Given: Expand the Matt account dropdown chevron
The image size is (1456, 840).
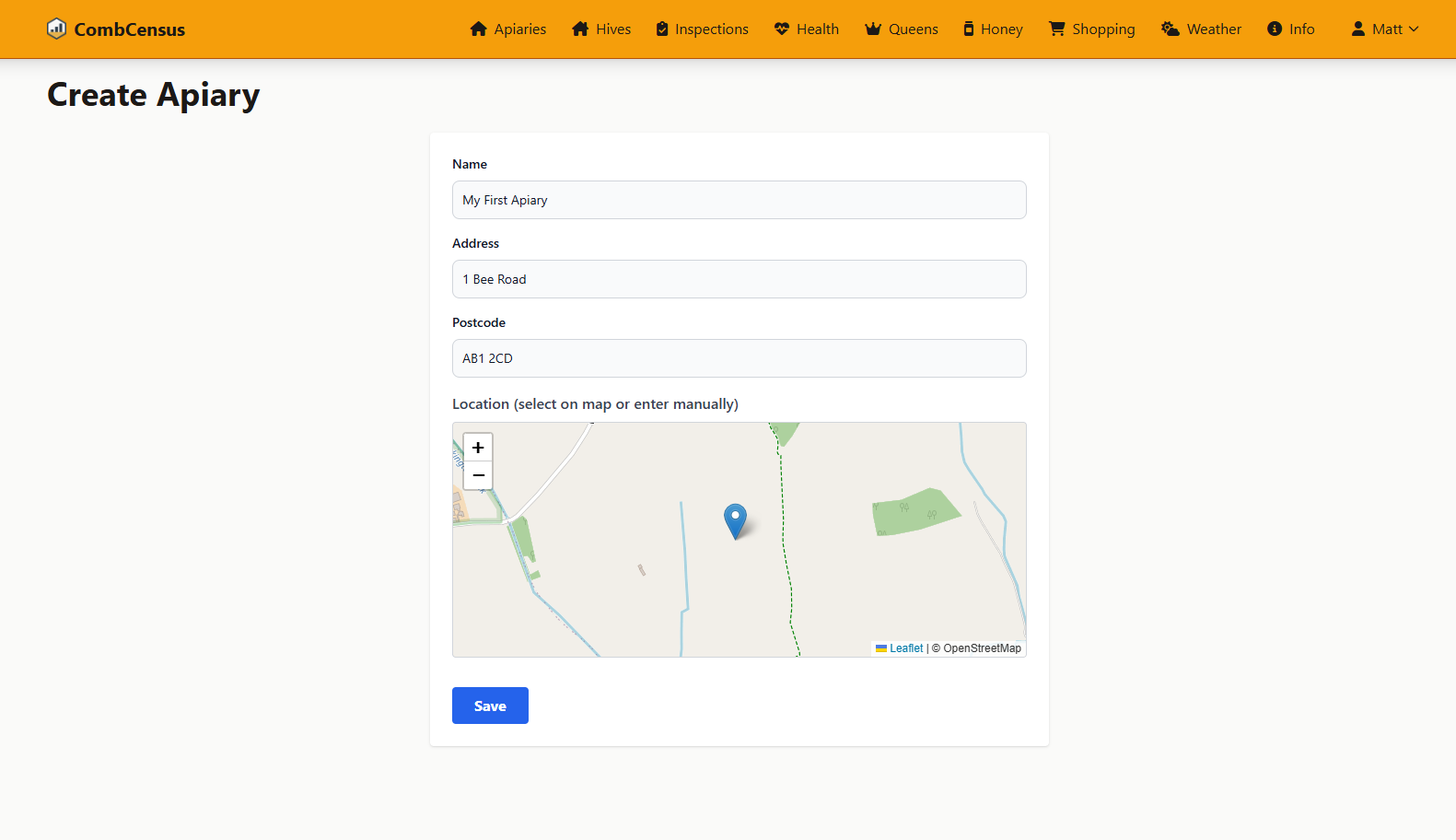Looking at the screenshot, I should (x=1414, y=29).
